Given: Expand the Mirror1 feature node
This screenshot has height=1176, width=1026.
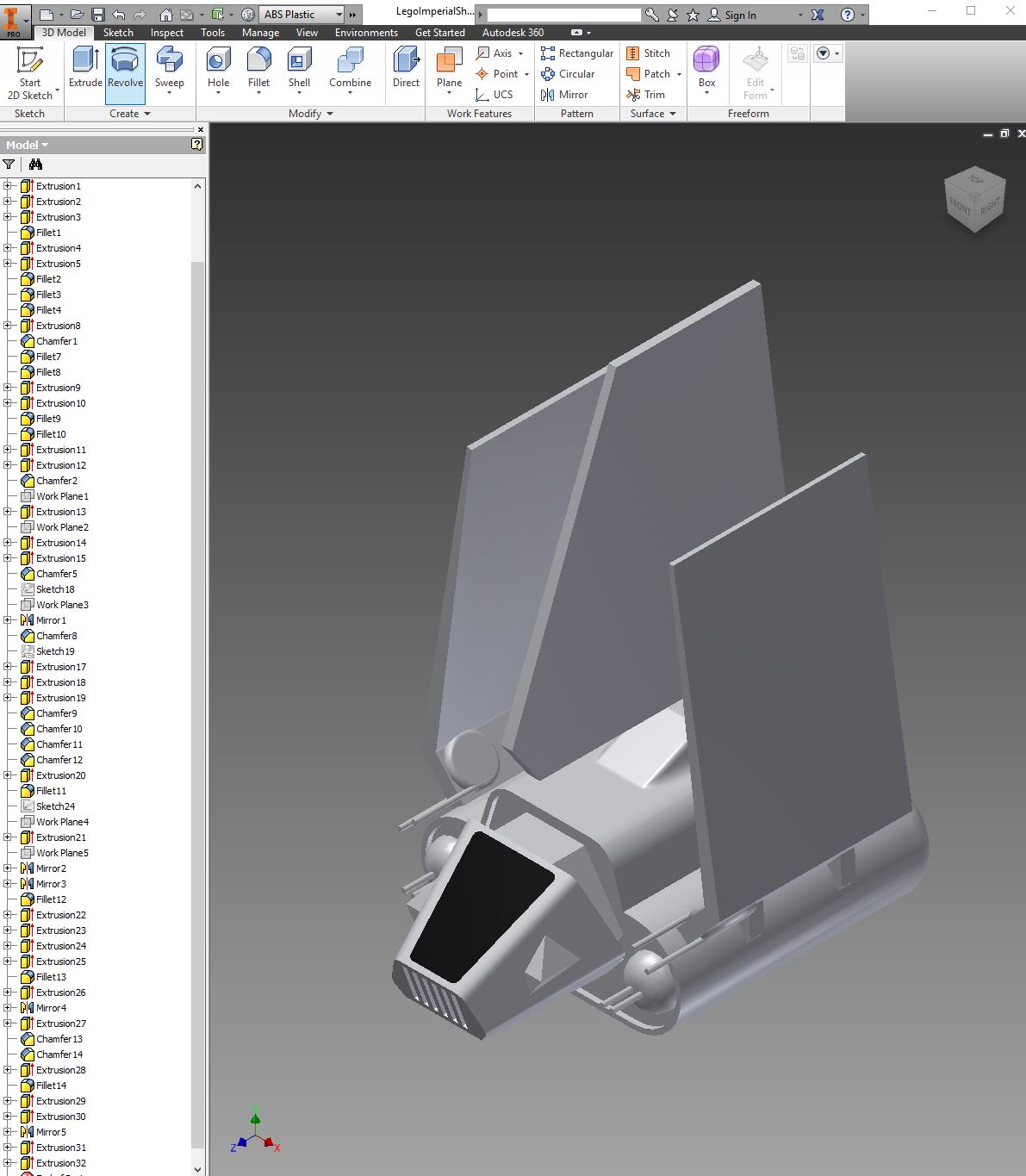Looking at the screenshot, I should point(8,620).
